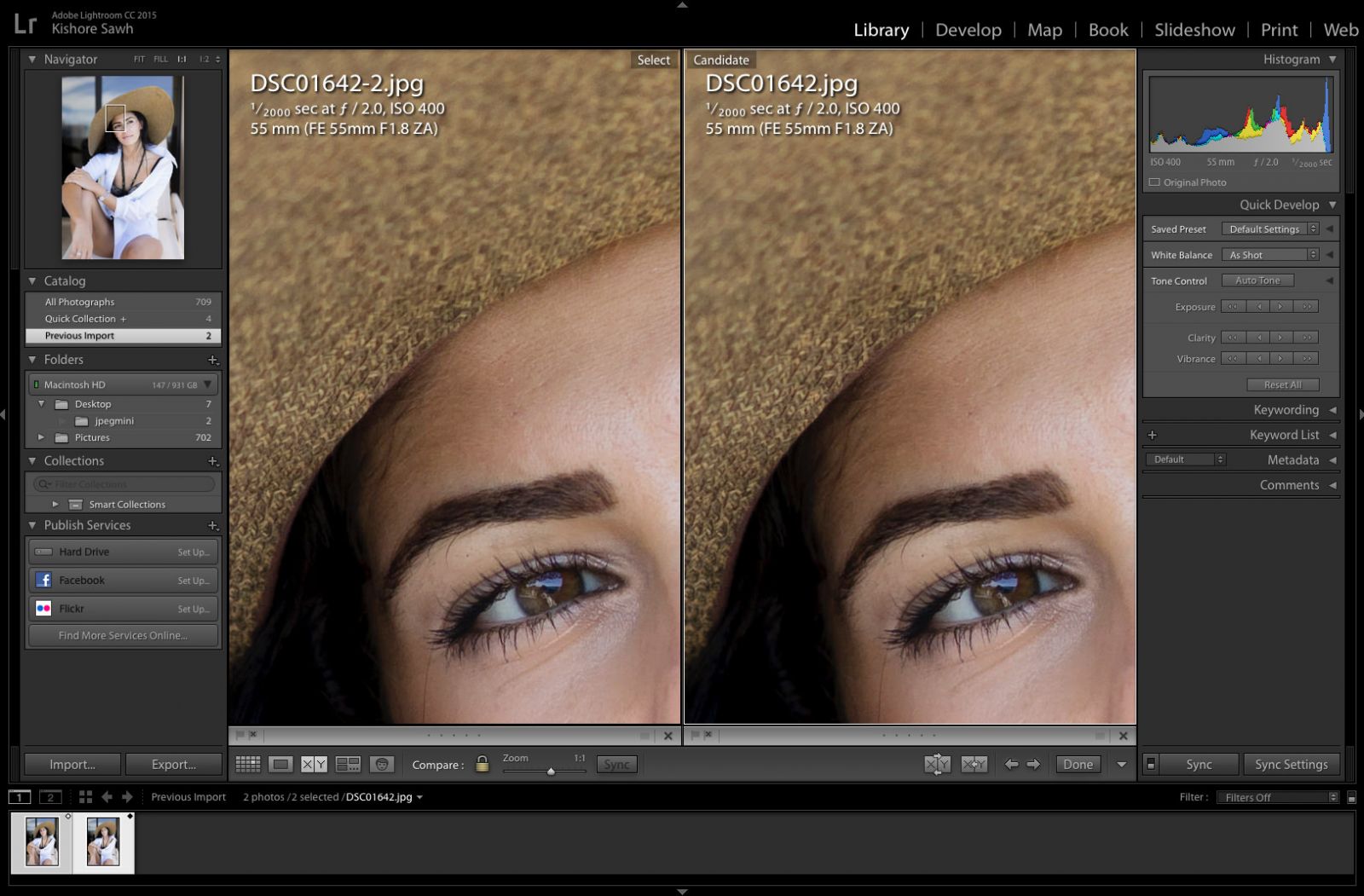Click the Zoom slider handle
The width and height of the screenshot is (1364, 896).
(x=551, y=772)
